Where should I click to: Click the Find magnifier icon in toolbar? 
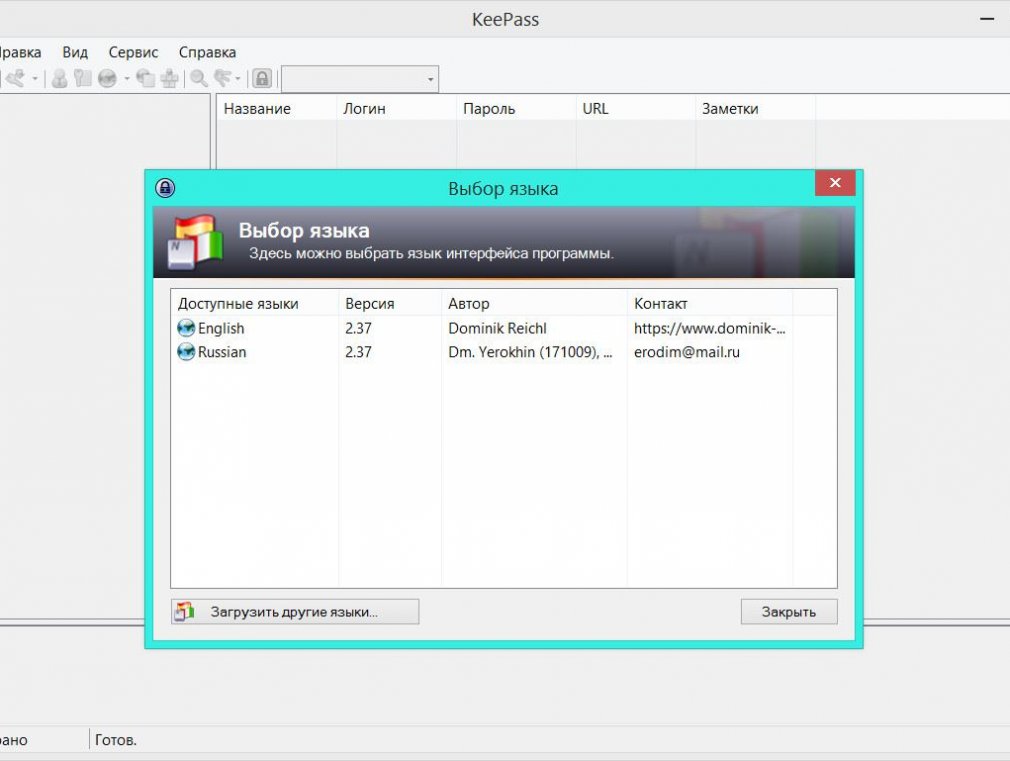pyautogui.click(x=198, y=79)
